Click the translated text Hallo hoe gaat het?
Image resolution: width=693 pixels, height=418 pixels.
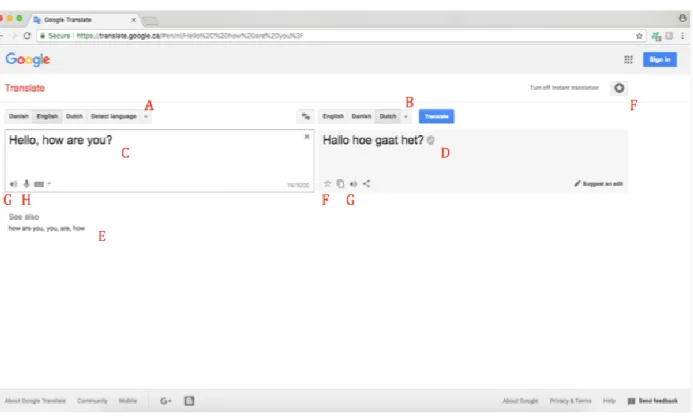click(x=373, y=140)
